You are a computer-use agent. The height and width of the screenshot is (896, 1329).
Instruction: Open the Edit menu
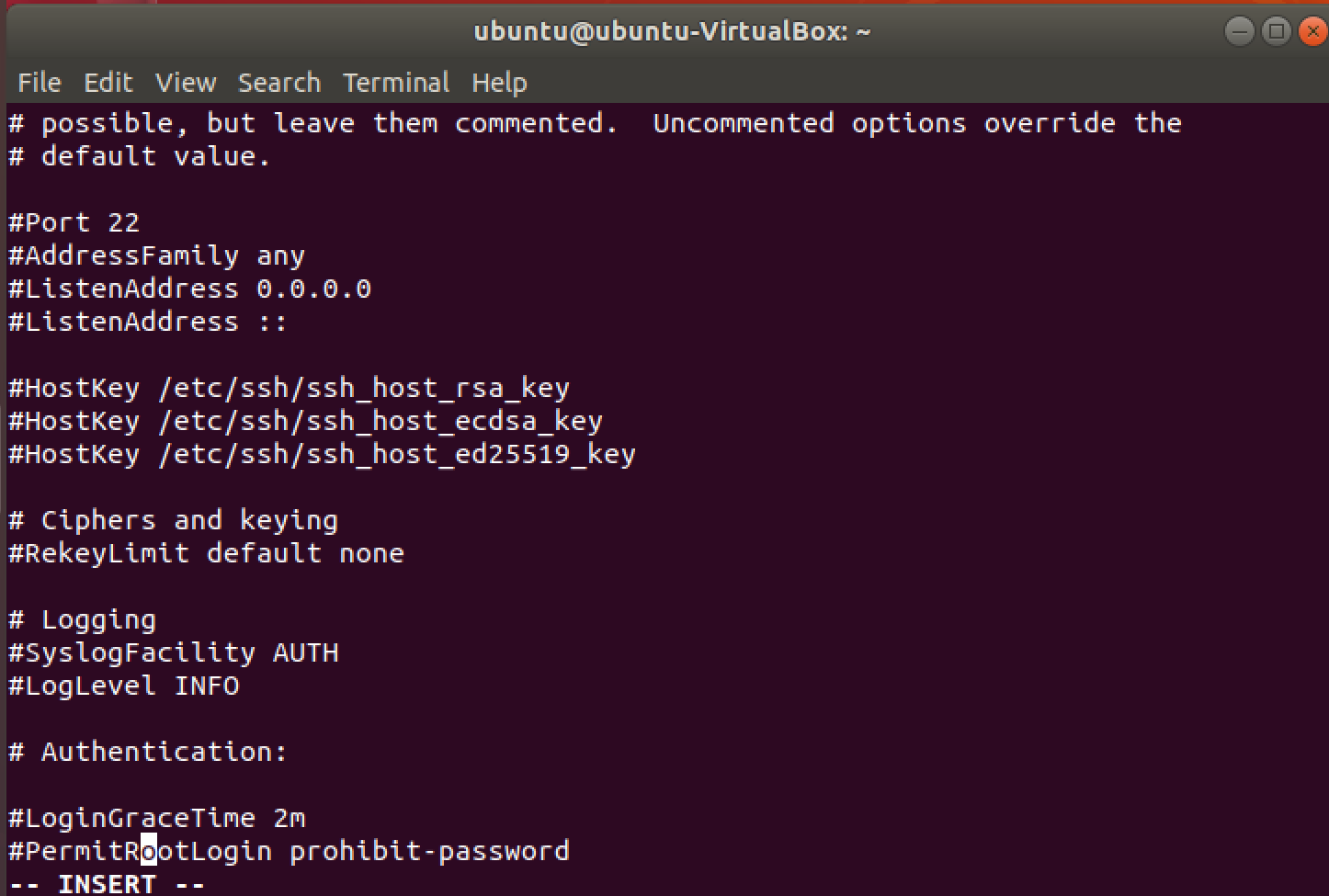[108, 83]
